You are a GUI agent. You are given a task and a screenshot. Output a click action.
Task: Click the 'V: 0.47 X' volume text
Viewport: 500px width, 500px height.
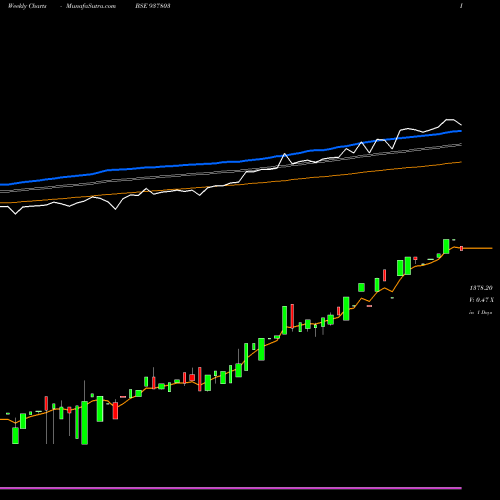(481, 300)
